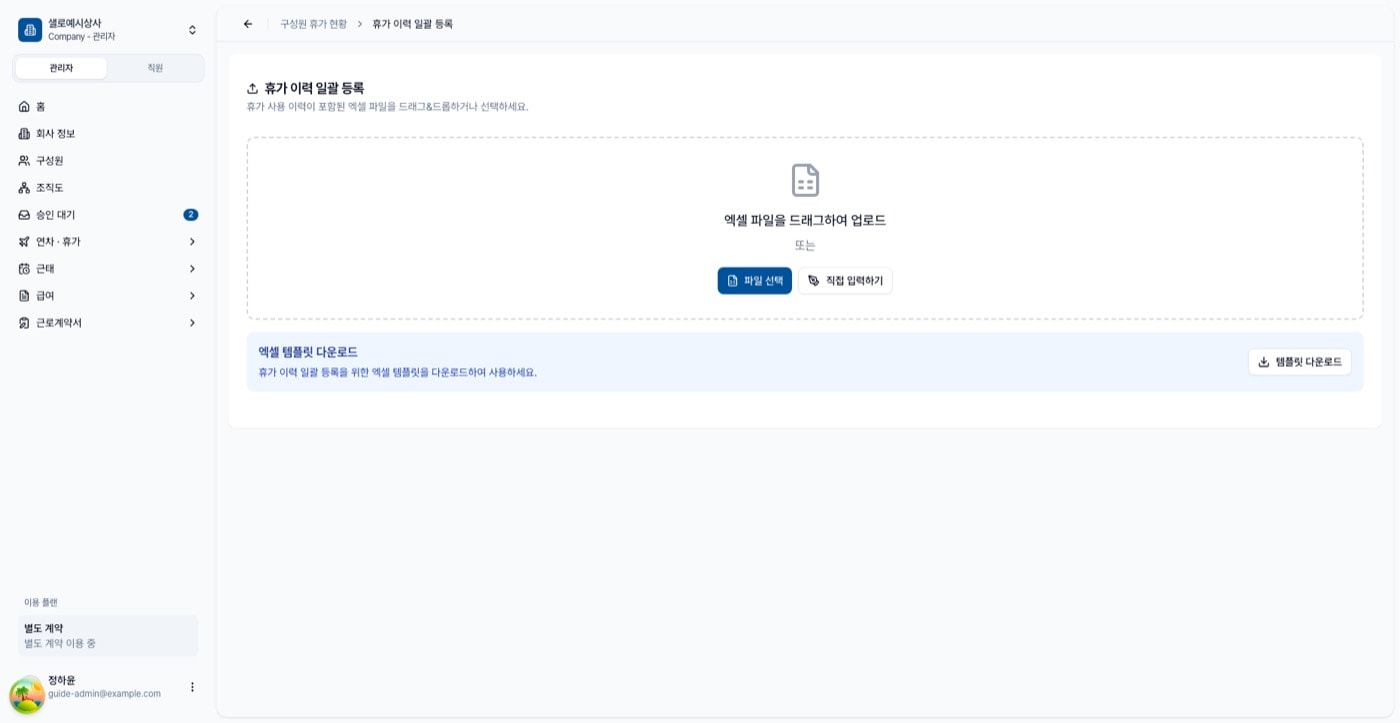Click the upload icon beside the page title
This screenshot has height=723, width=1400.
[x=253, y=88]
